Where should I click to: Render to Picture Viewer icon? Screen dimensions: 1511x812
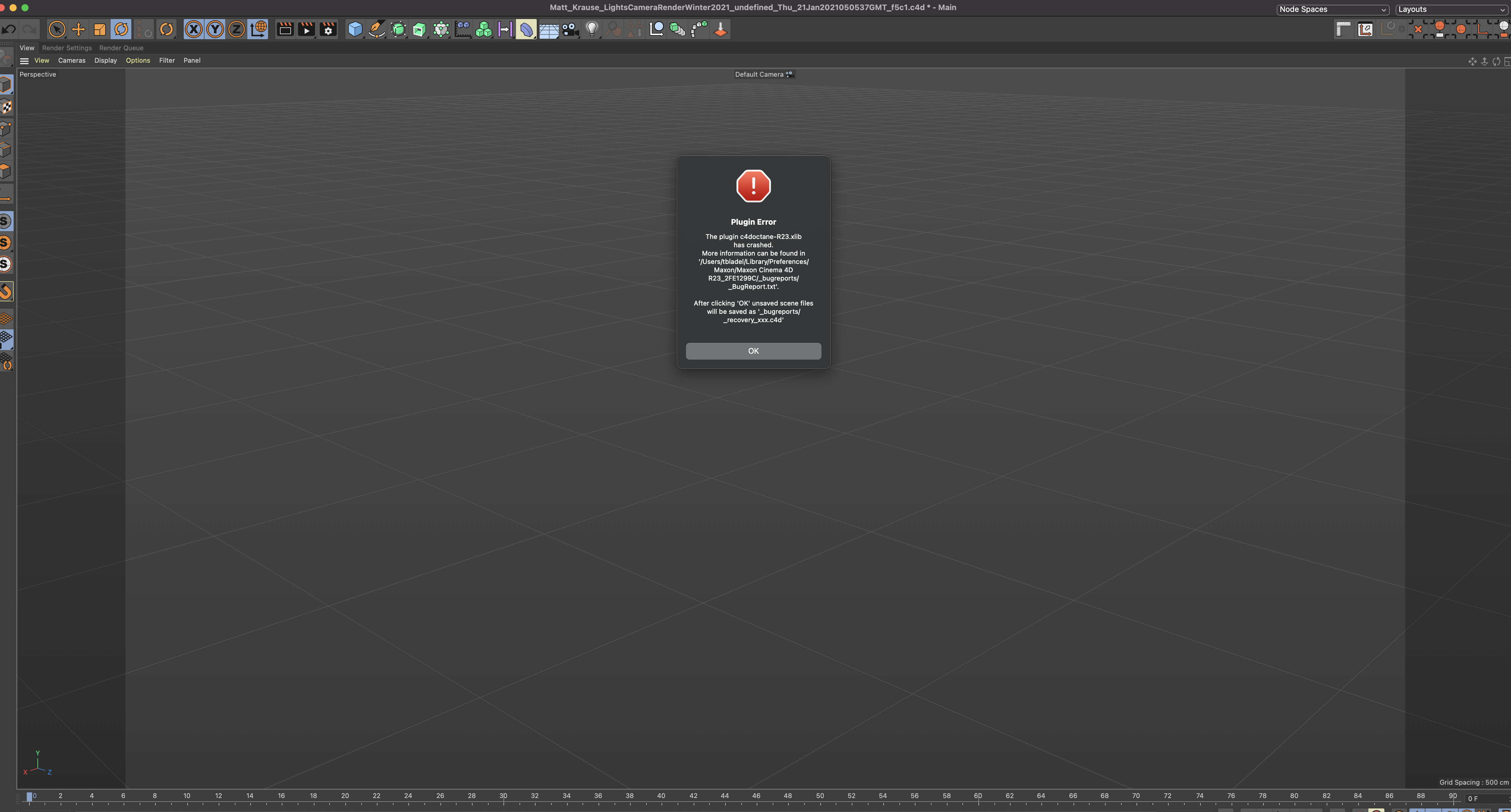pos(307,29)
